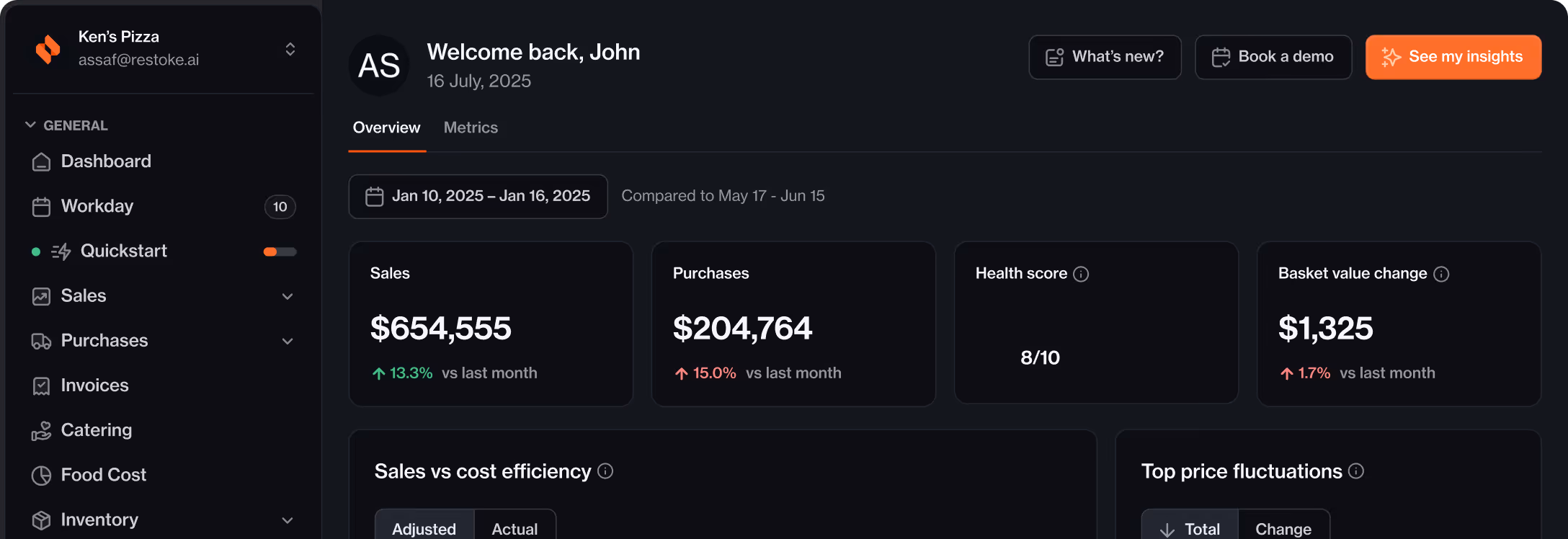Open Invoices via its sidebar icon

pyautogui.click(x=42, y=386)
